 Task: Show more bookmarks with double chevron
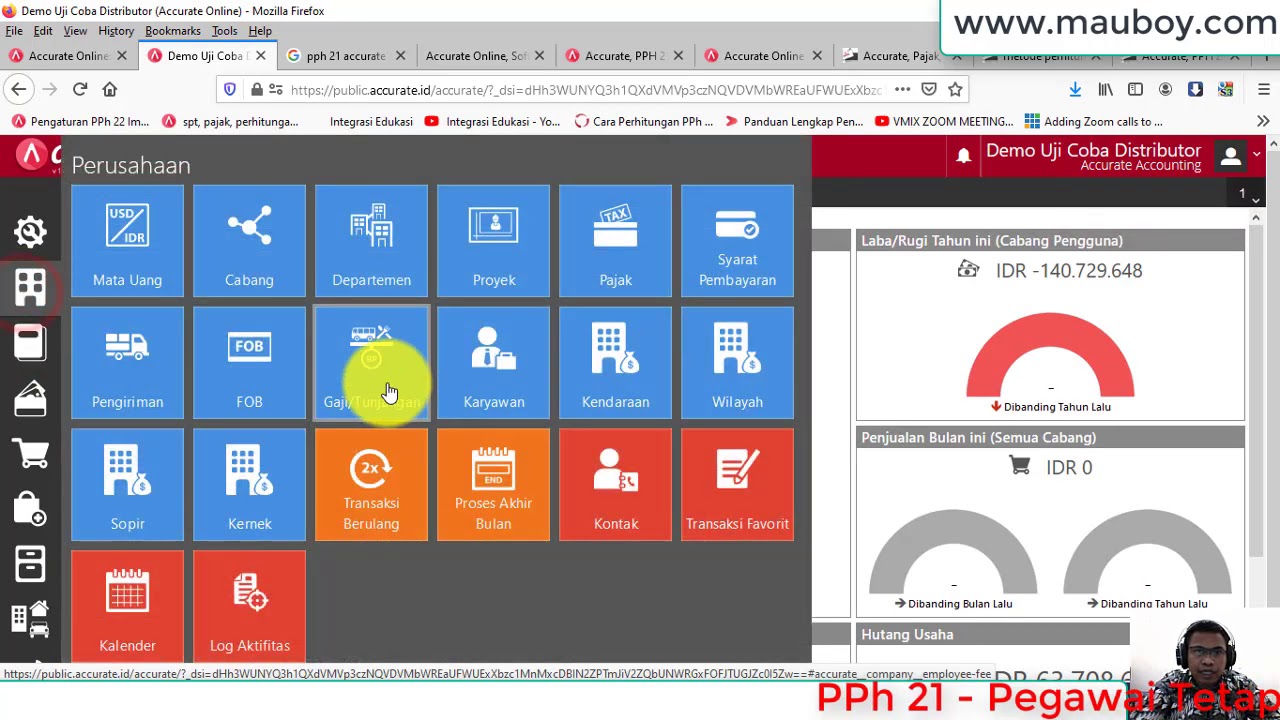[1263, 121]
